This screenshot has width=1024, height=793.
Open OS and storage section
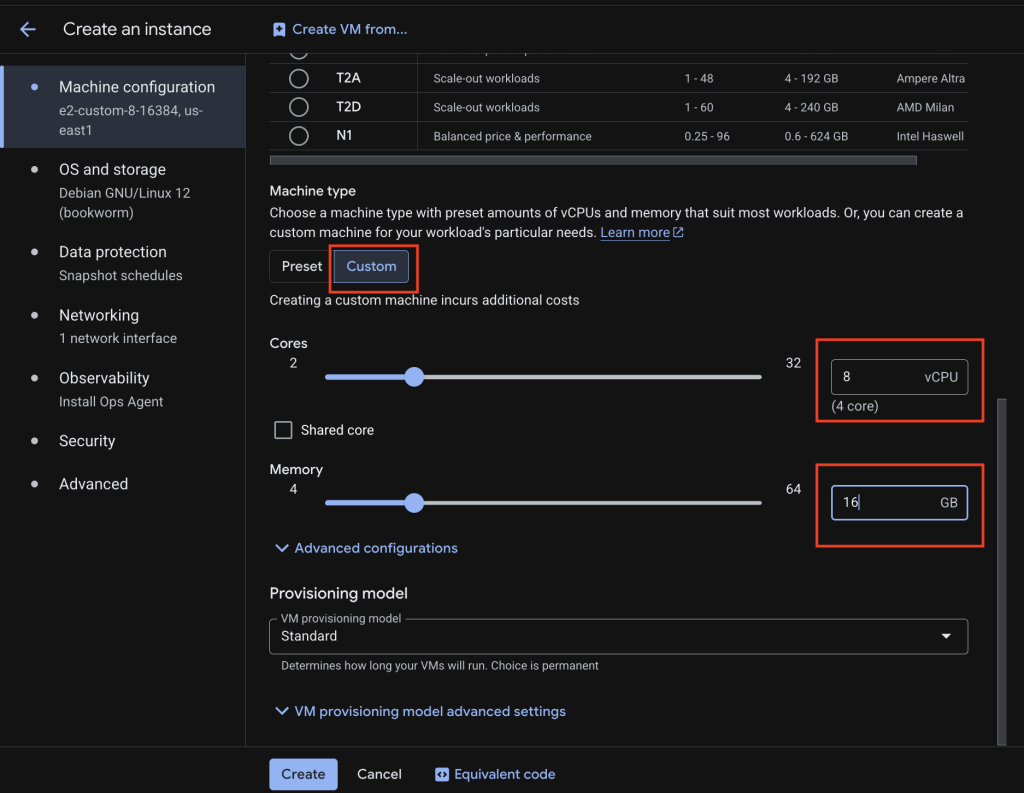pyautogui.click(x=124, y=190)
